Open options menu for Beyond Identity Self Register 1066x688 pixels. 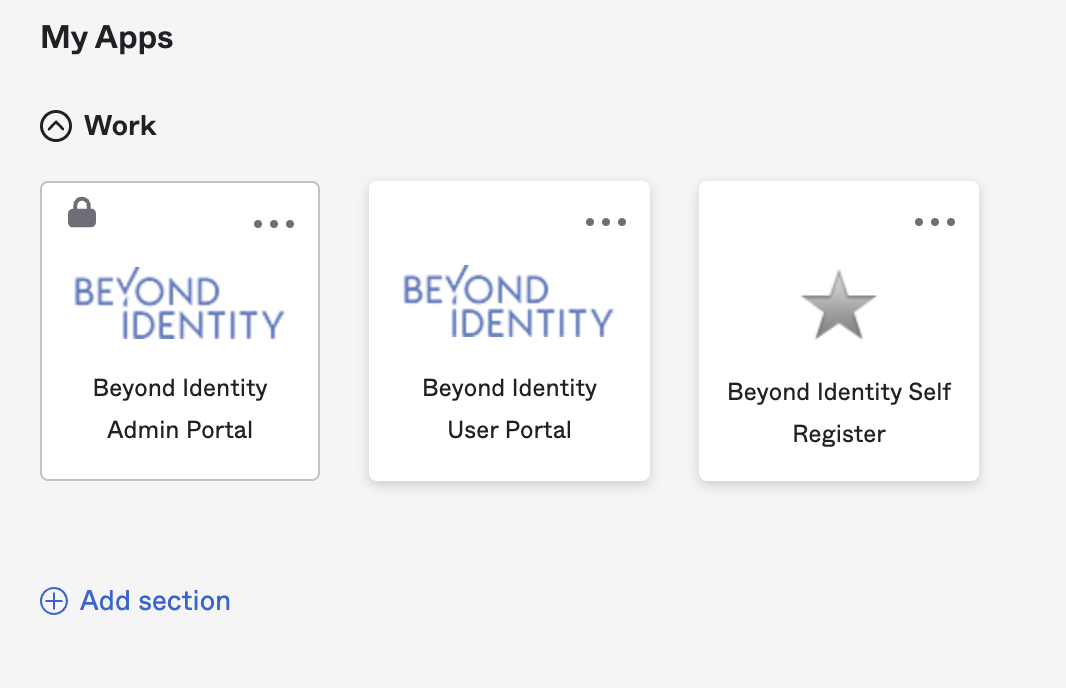click(x=935, y=222)
